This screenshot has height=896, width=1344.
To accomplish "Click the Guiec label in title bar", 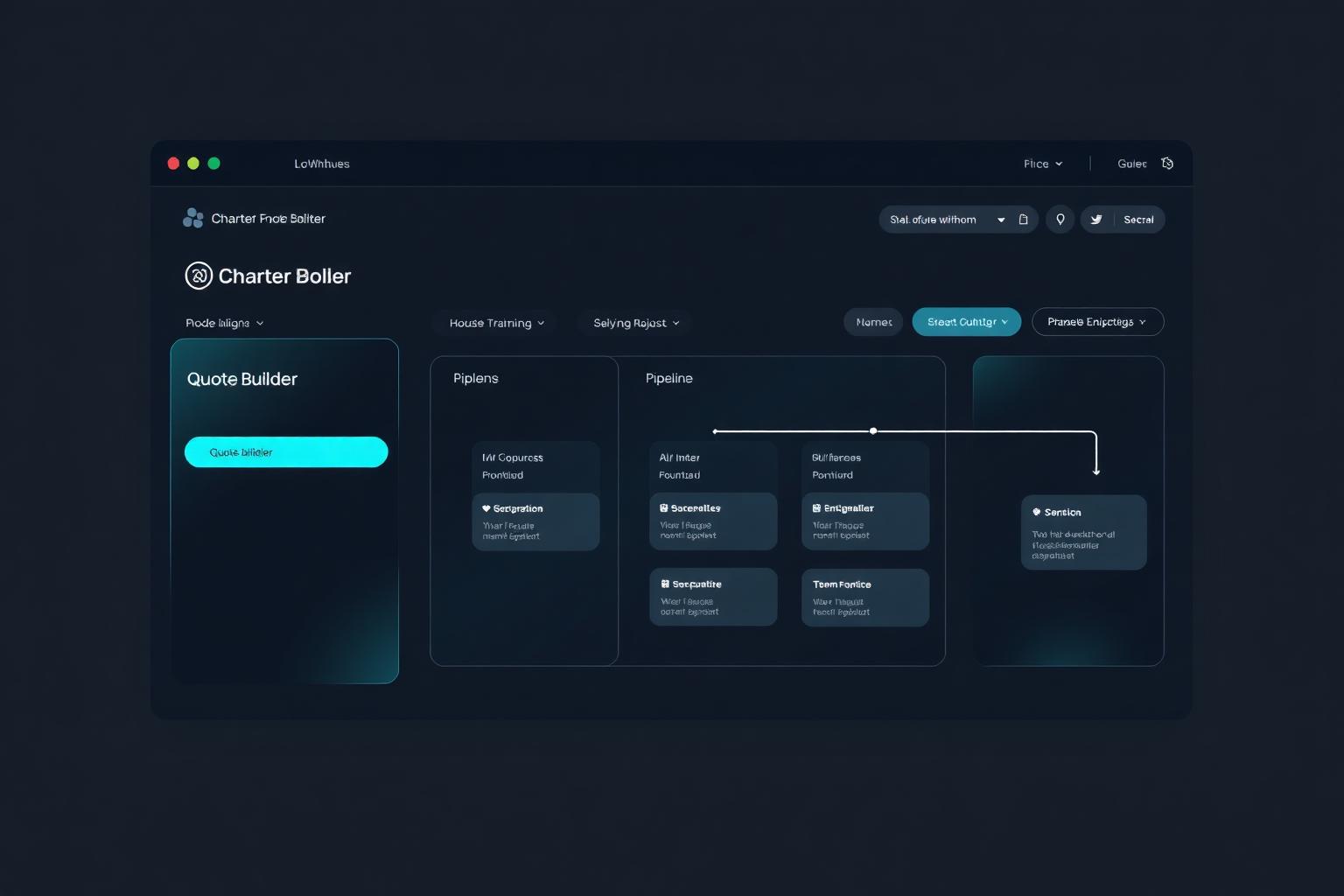I will [1131, 164].
